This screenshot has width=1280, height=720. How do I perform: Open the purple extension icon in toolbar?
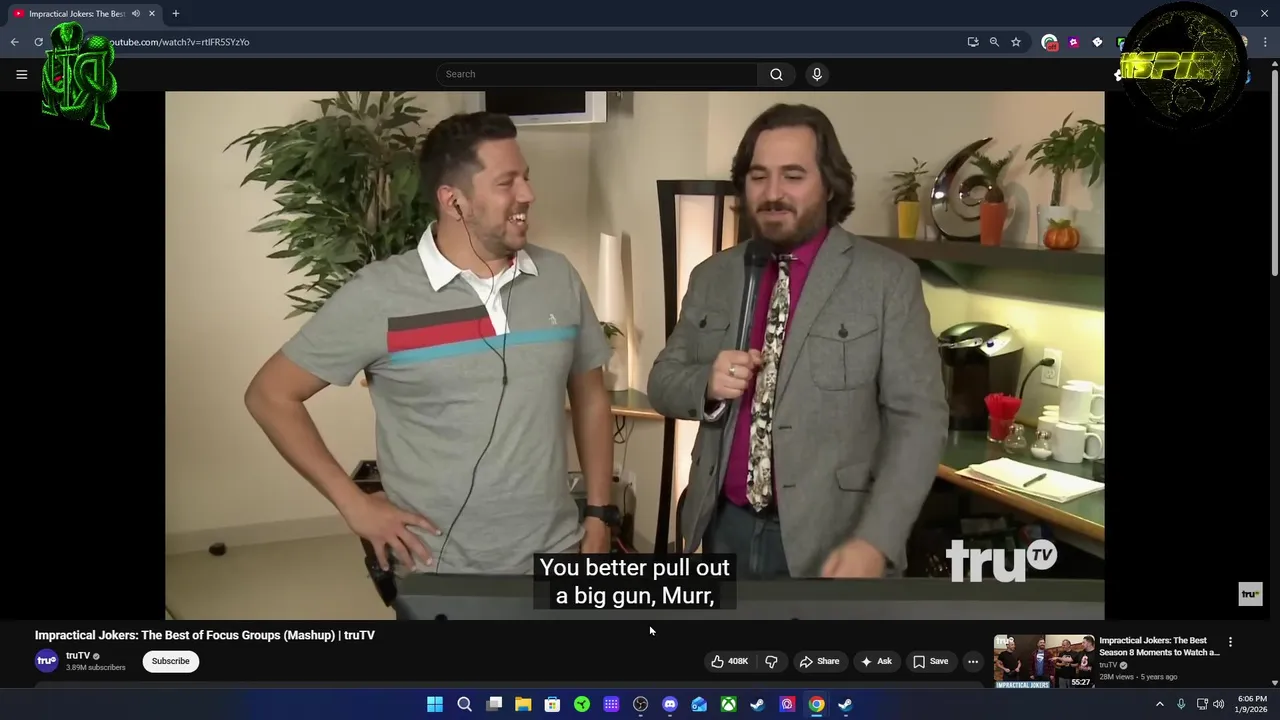[1073, 42]
